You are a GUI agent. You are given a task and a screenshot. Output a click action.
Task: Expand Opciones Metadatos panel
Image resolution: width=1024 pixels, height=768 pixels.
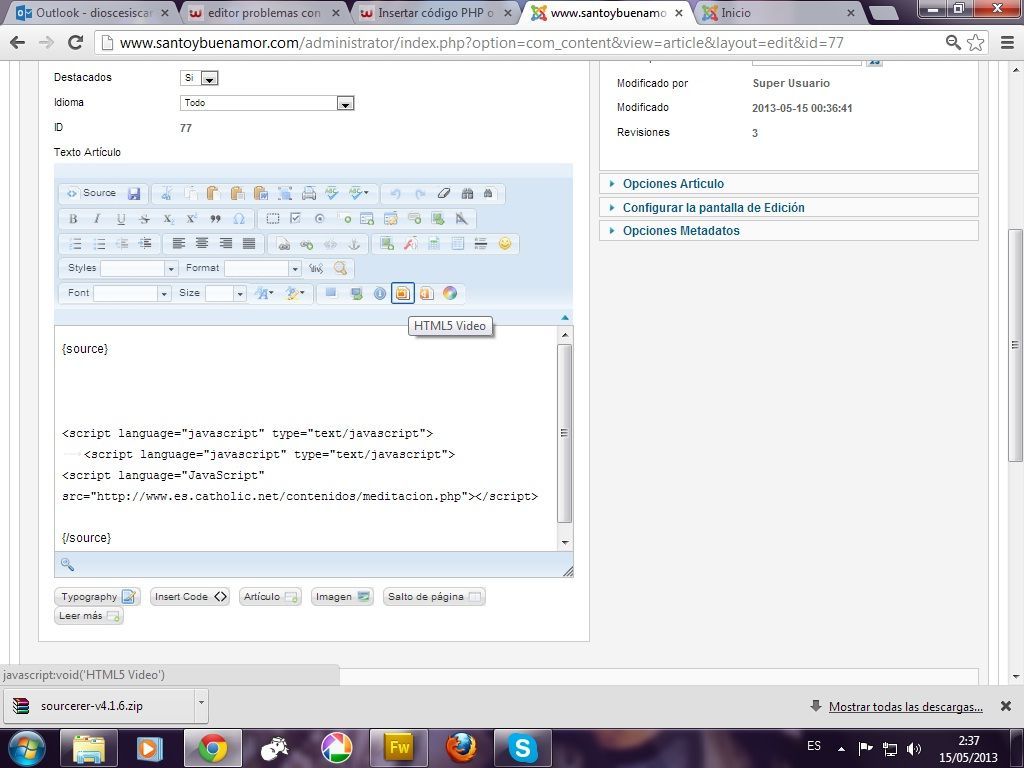coord(680,231)
